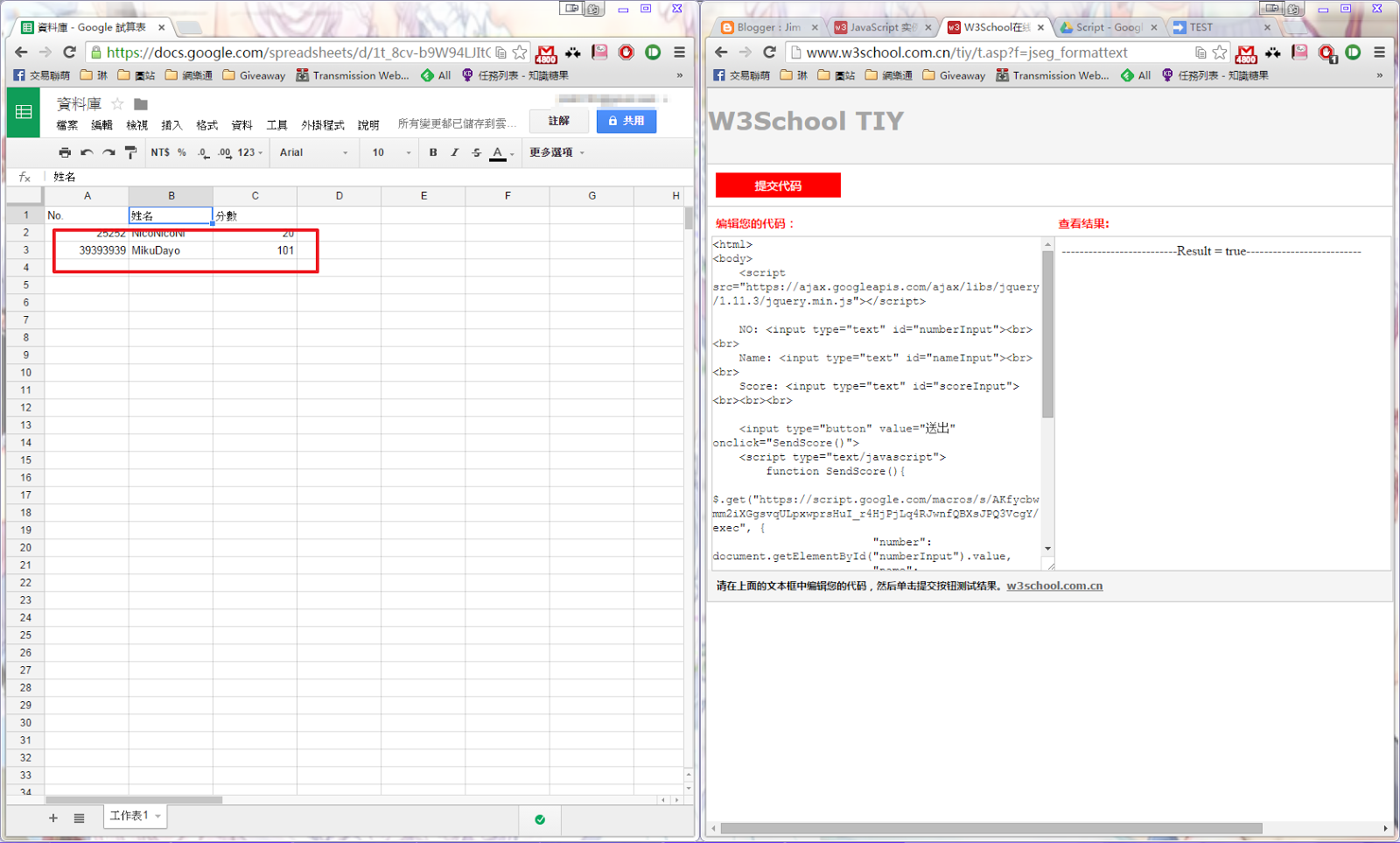Toggle strikethrough formatting

pos(476,152)
